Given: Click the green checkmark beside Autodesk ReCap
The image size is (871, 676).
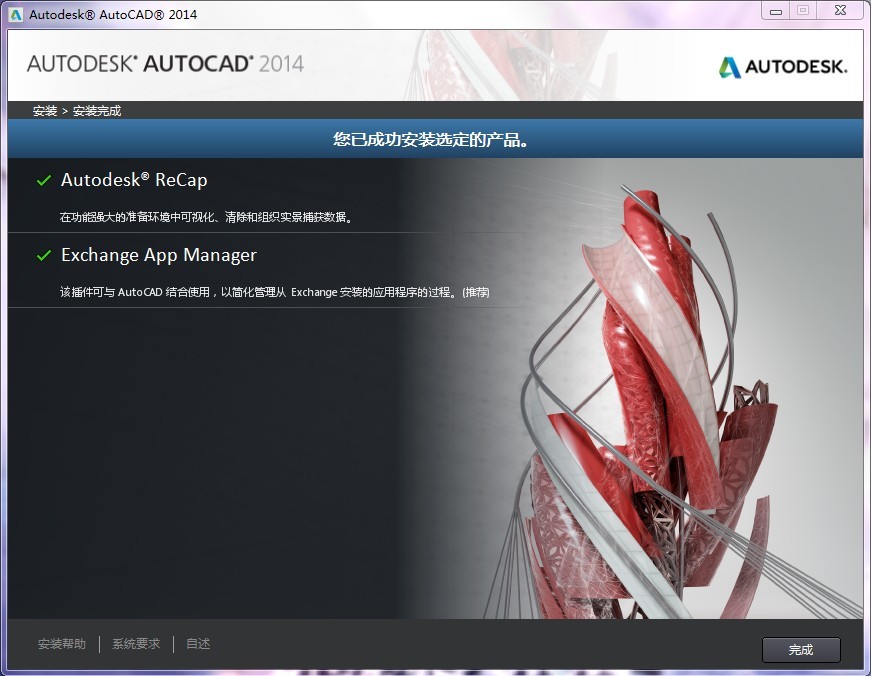Looking at the screenshot, I should [44, 181].
